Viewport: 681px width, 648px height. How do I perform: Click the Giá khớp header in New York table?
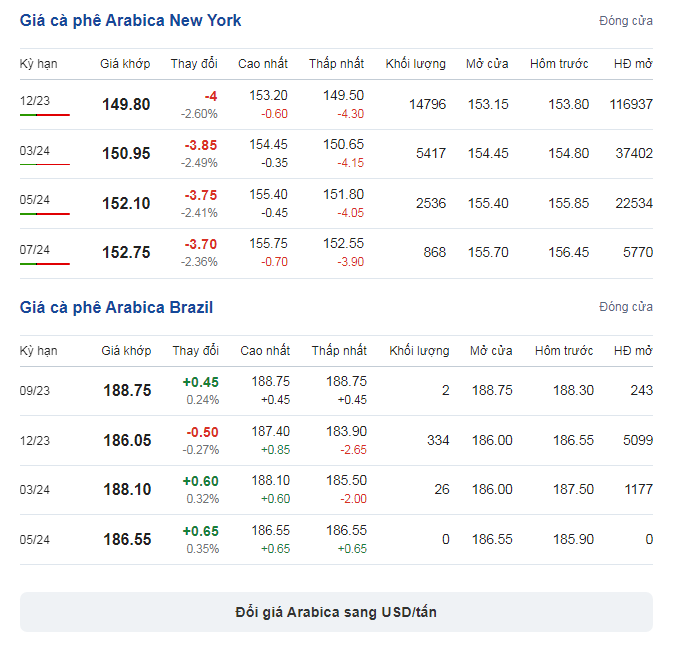click(x=125, y=64)
